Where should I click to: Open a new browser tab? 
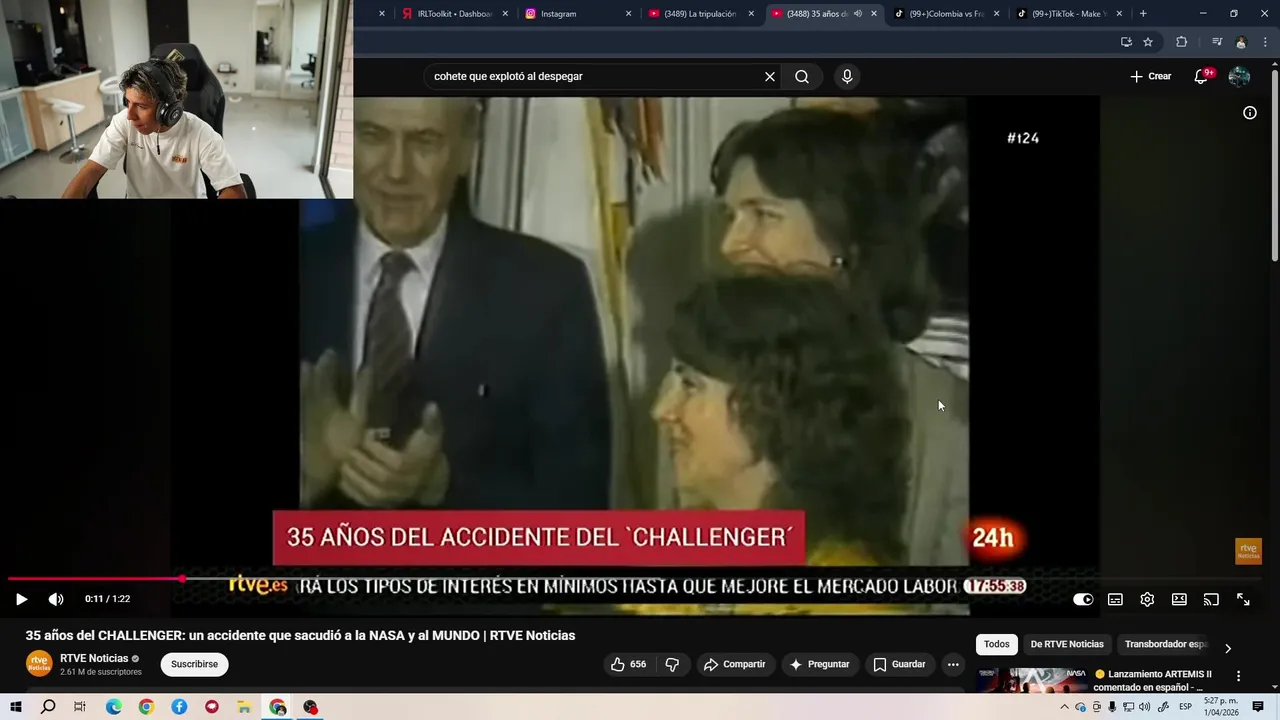(x=1143, y=14)
